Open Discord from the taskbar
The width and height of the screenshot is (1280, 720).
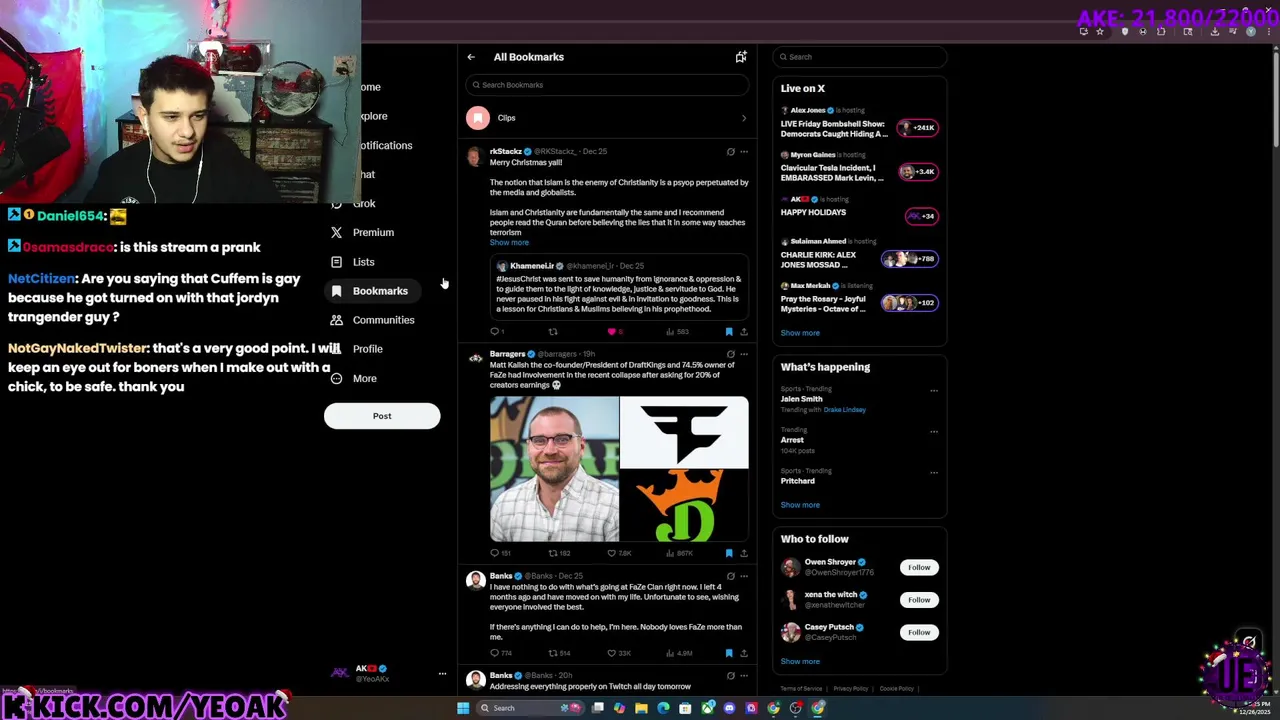(x=729, y=708)
